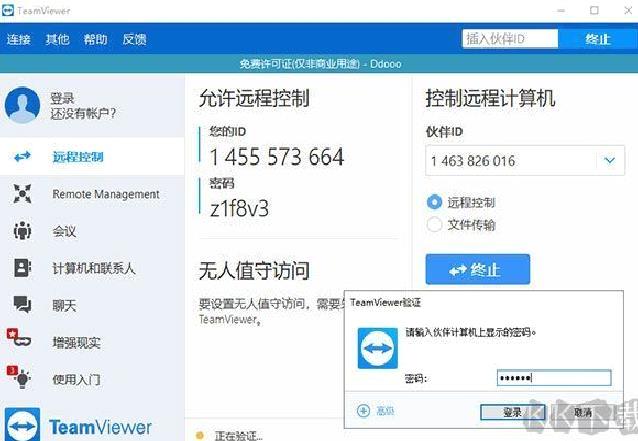Click the 插入伙伴ID field in header
This screenshot has height=441, width=638.
coord(510,39)
